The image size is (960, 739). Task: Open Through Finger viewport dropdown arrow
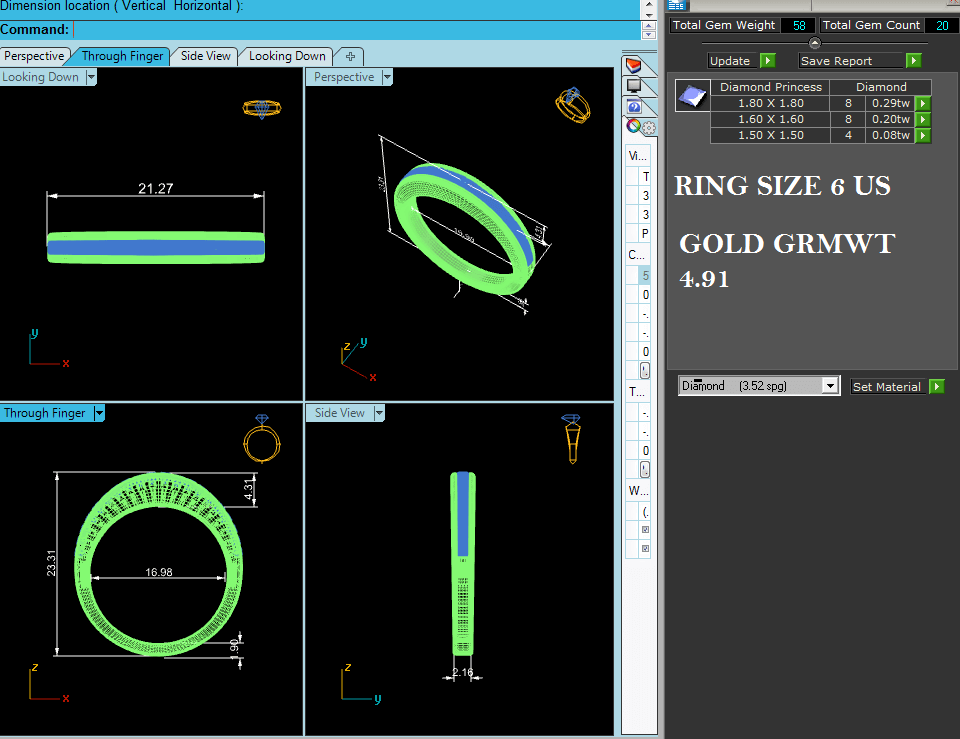99,413
